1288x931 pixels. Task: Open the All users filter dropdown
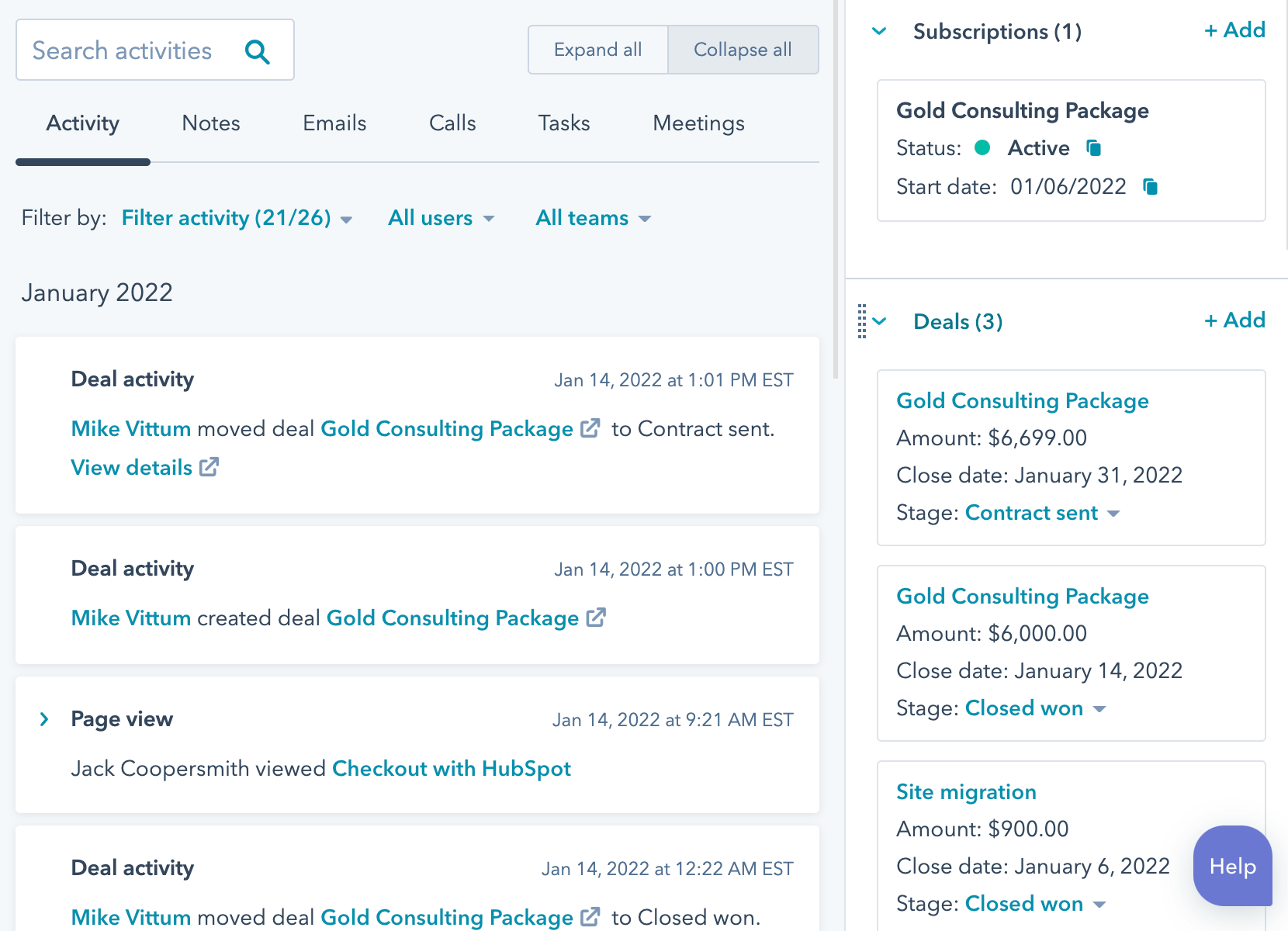point(441,218)
